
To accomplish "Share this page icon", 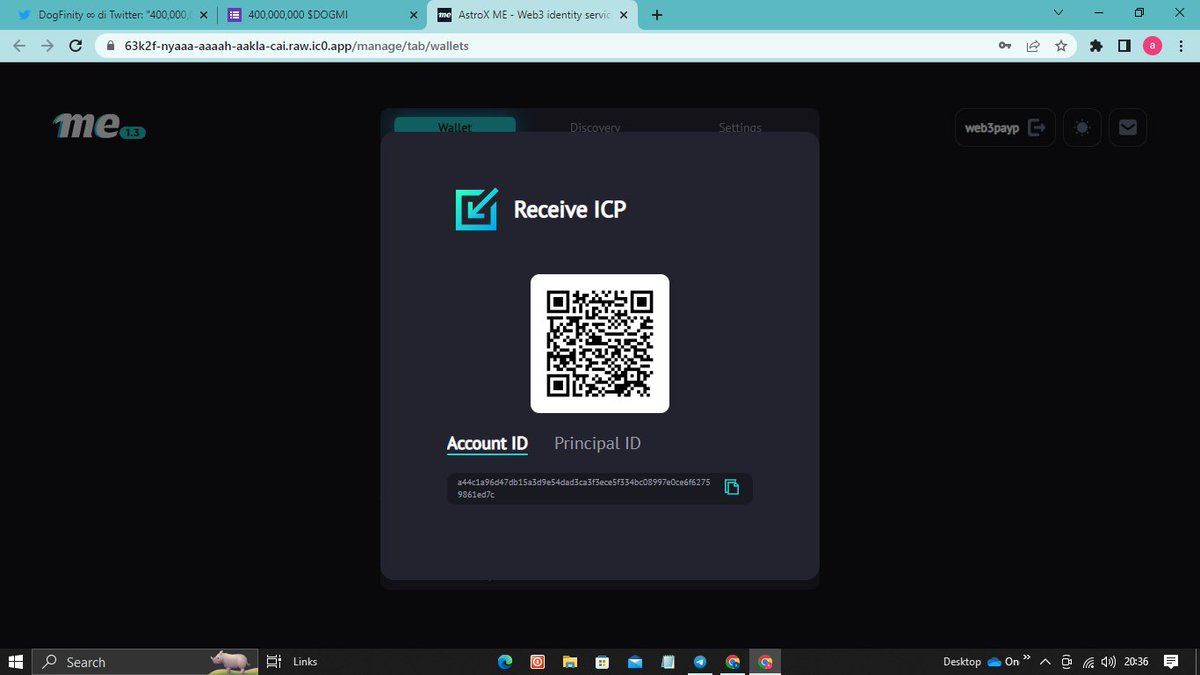I will pyautogui.click(x=1033, y=46).
